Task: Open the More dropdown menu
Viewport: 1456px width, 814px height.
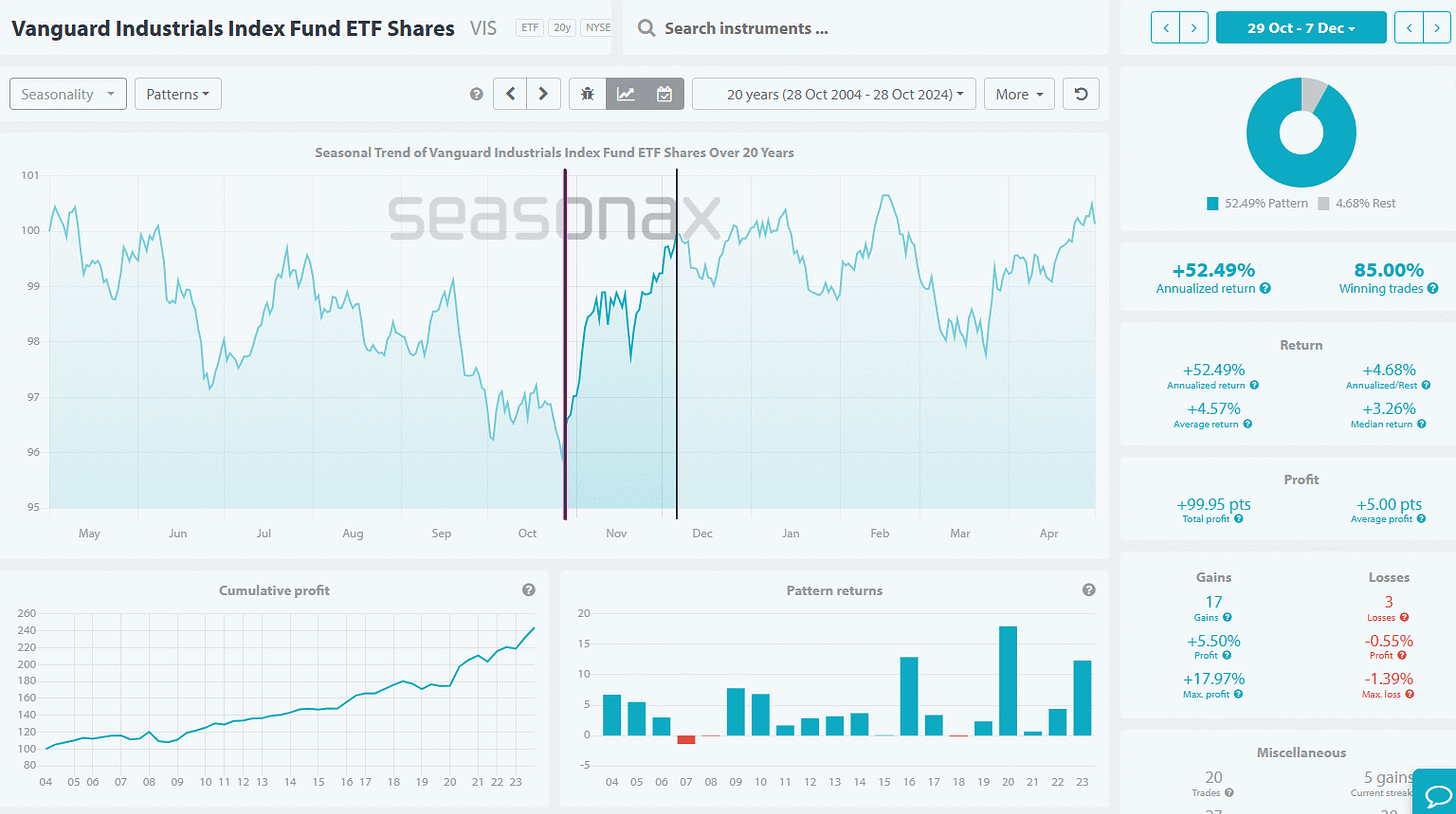Action: point(1019,94)
